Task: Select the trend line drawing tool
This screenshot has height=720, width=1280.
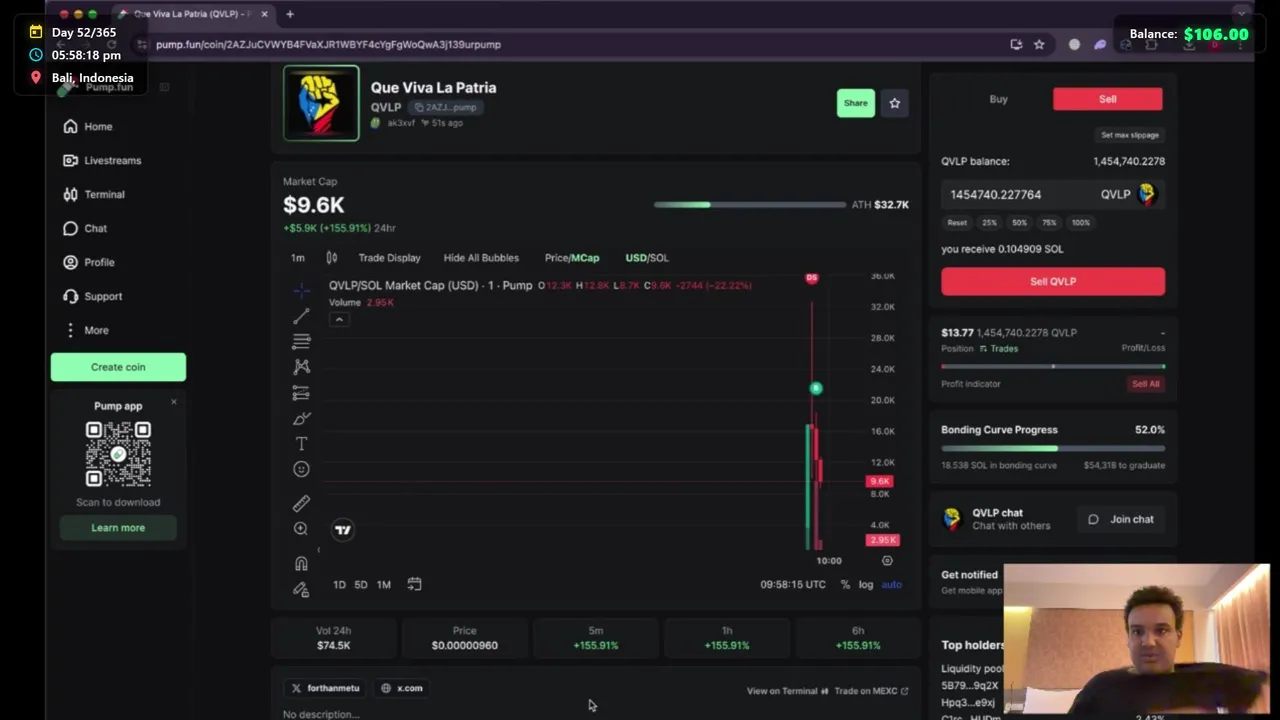Action: pyautogui.click(x=301, y=316)
